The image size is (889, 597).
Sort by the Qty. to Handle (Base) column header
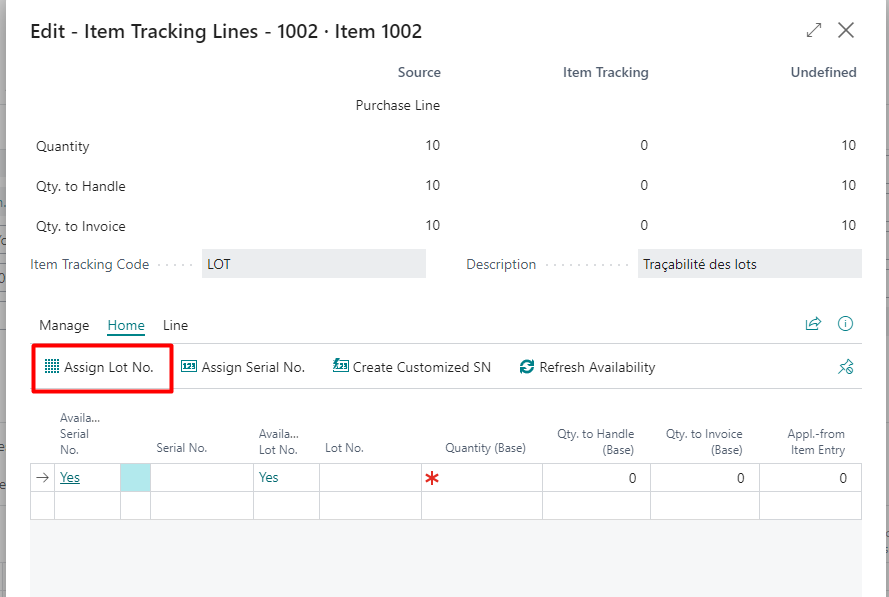click(x=595, y=441)
